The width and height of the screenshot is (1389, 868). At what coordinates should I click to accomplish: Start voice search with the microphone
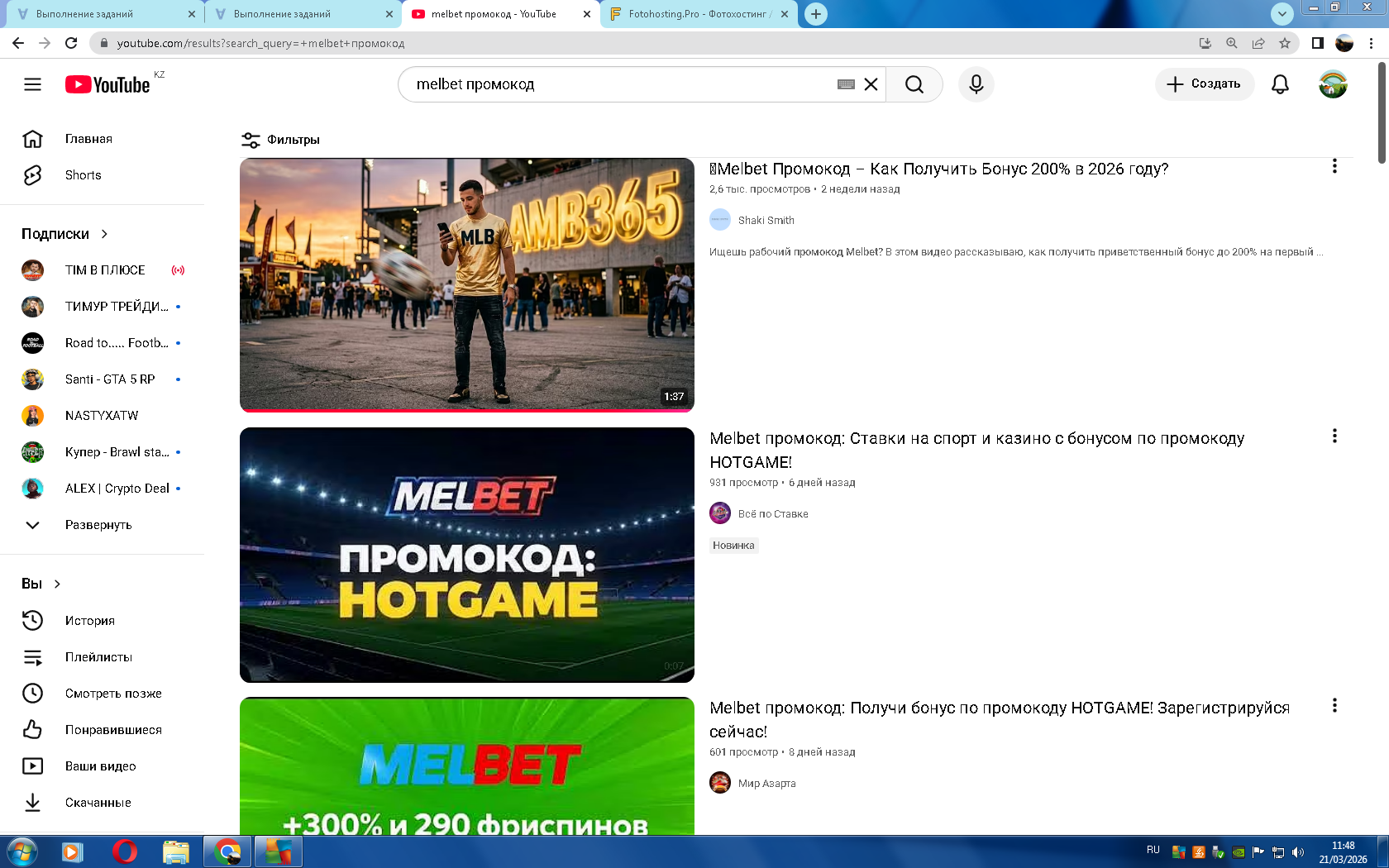pyautogui.click(x=976, y=84)
